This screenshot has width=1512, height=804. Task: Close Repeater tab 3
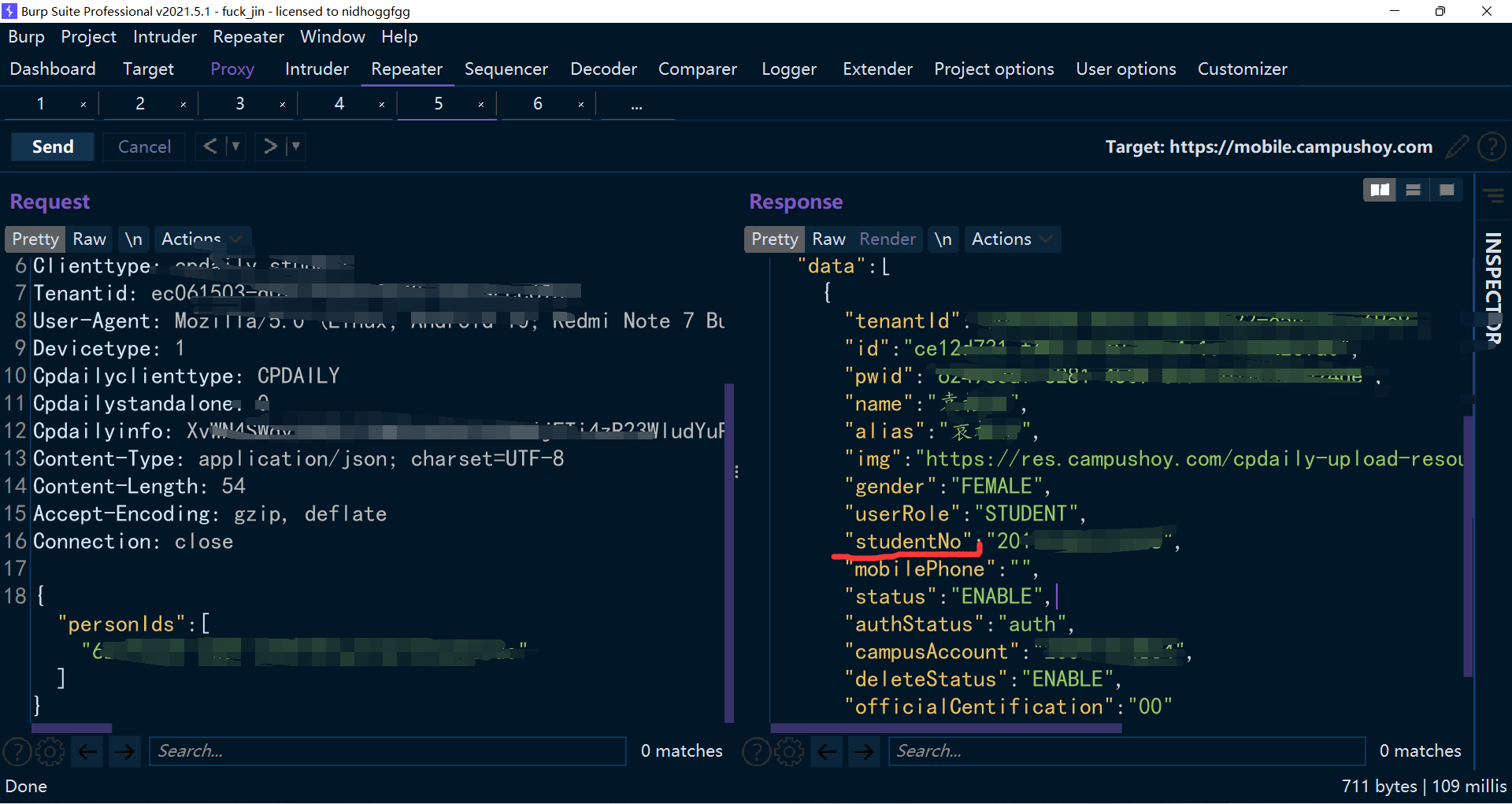(283, 105)
